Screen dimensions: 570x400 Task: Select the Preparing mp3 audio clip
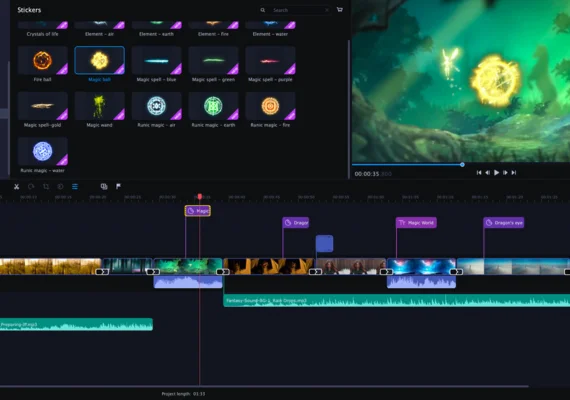[76, 324]
